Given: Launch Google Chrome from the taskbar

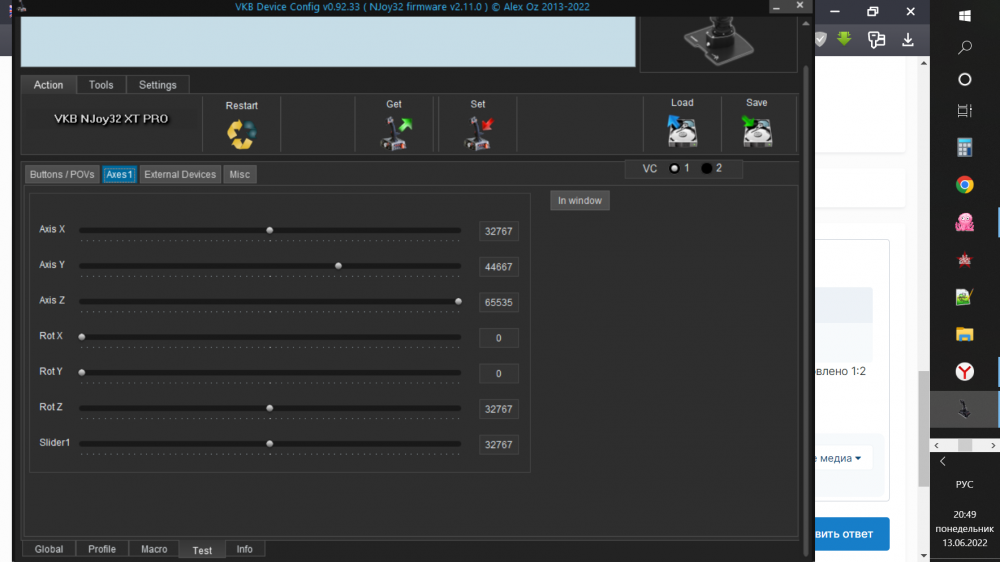Looking at the screenshot, I should [964, 185].
